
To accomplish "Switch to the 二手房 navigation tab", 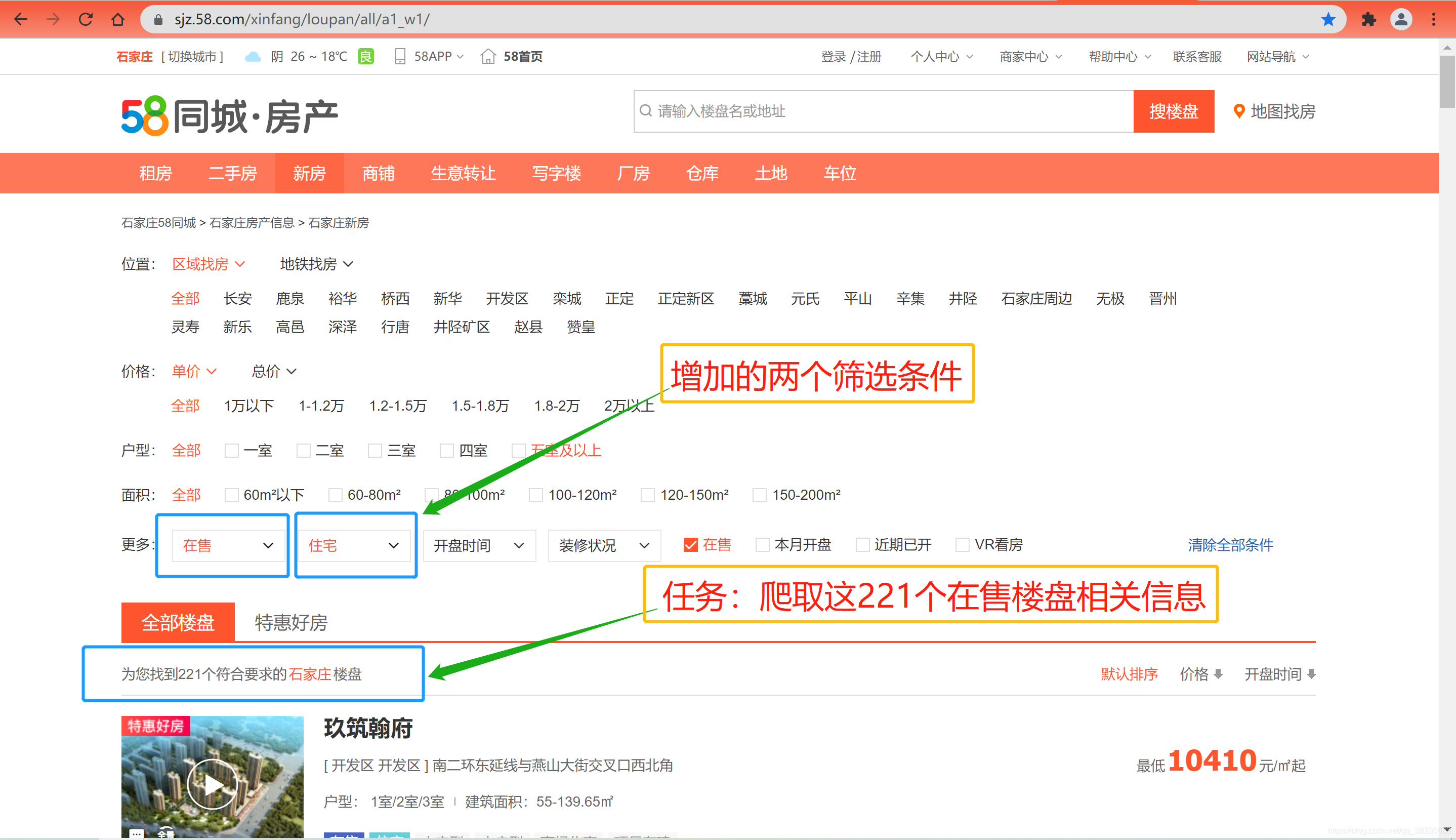I will (x=232, y=173).
